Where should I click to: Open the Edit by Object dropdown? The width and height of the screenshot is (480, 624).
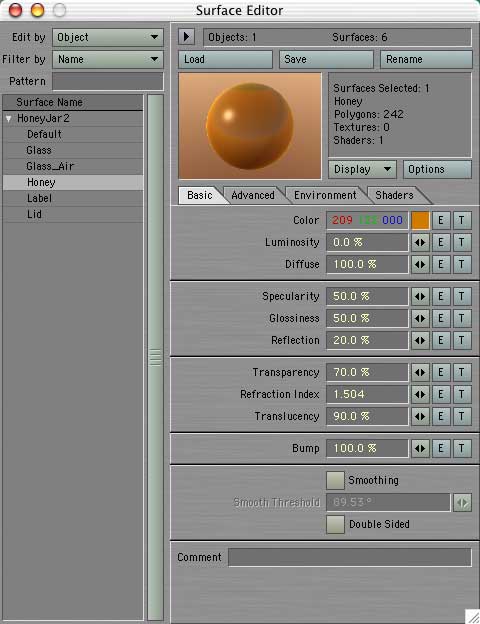(108, 37)
